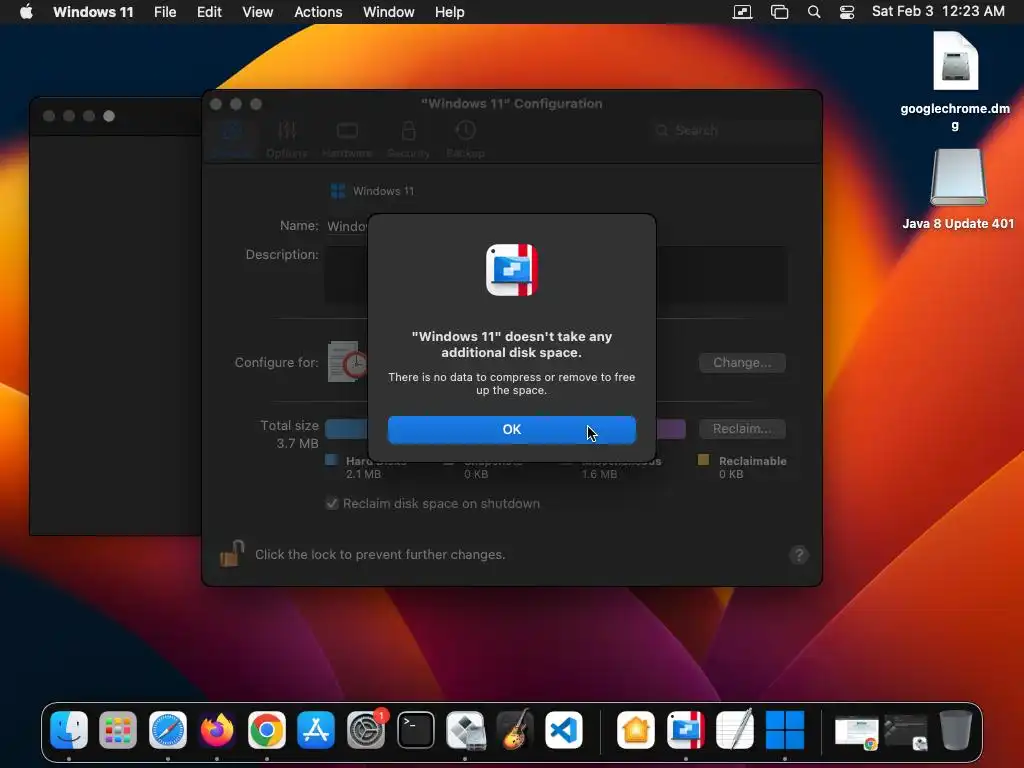Image resolution: width=1024 pixels, height=768 pixels.
Task: Open the Windows 11 app menu
Action: [93, 12]
